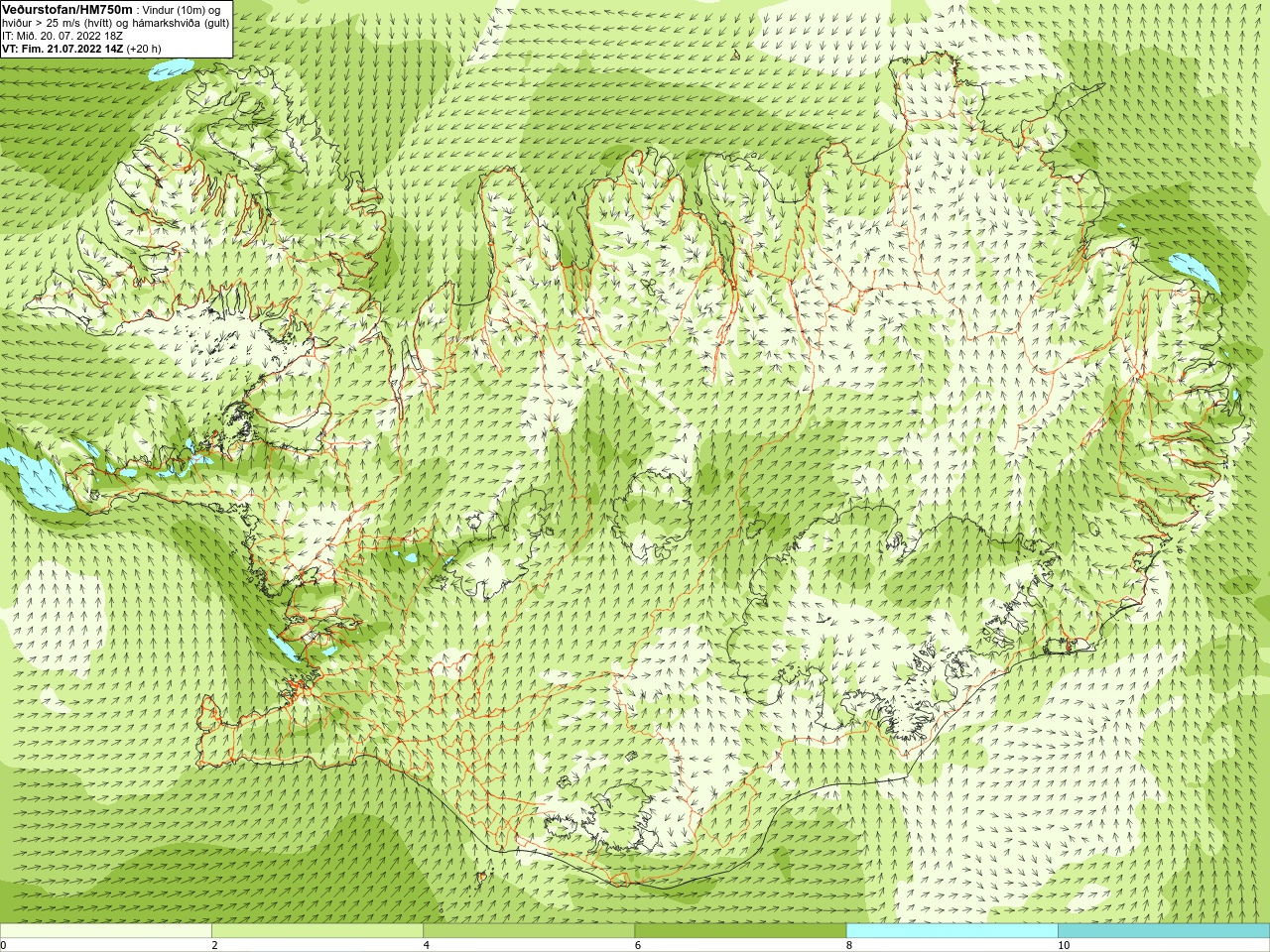
Task: Select the 'hviður > 25 m/s (hvítt)' legend line
Action: [115, 22]
